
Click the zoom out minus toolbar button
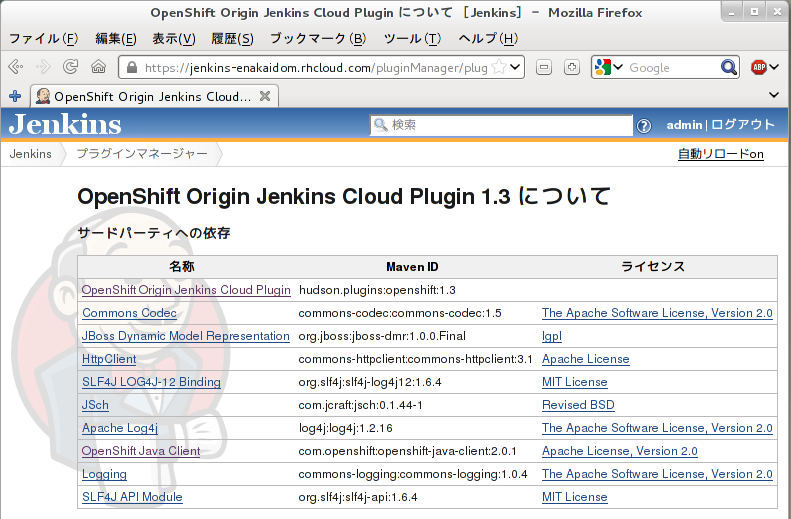point(544,67)
